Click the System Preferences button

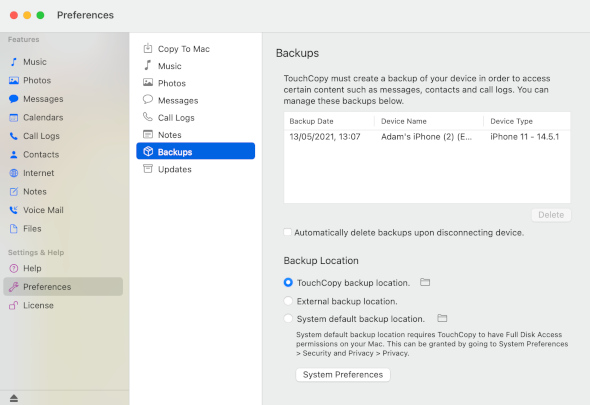click(x=343, y=375)
